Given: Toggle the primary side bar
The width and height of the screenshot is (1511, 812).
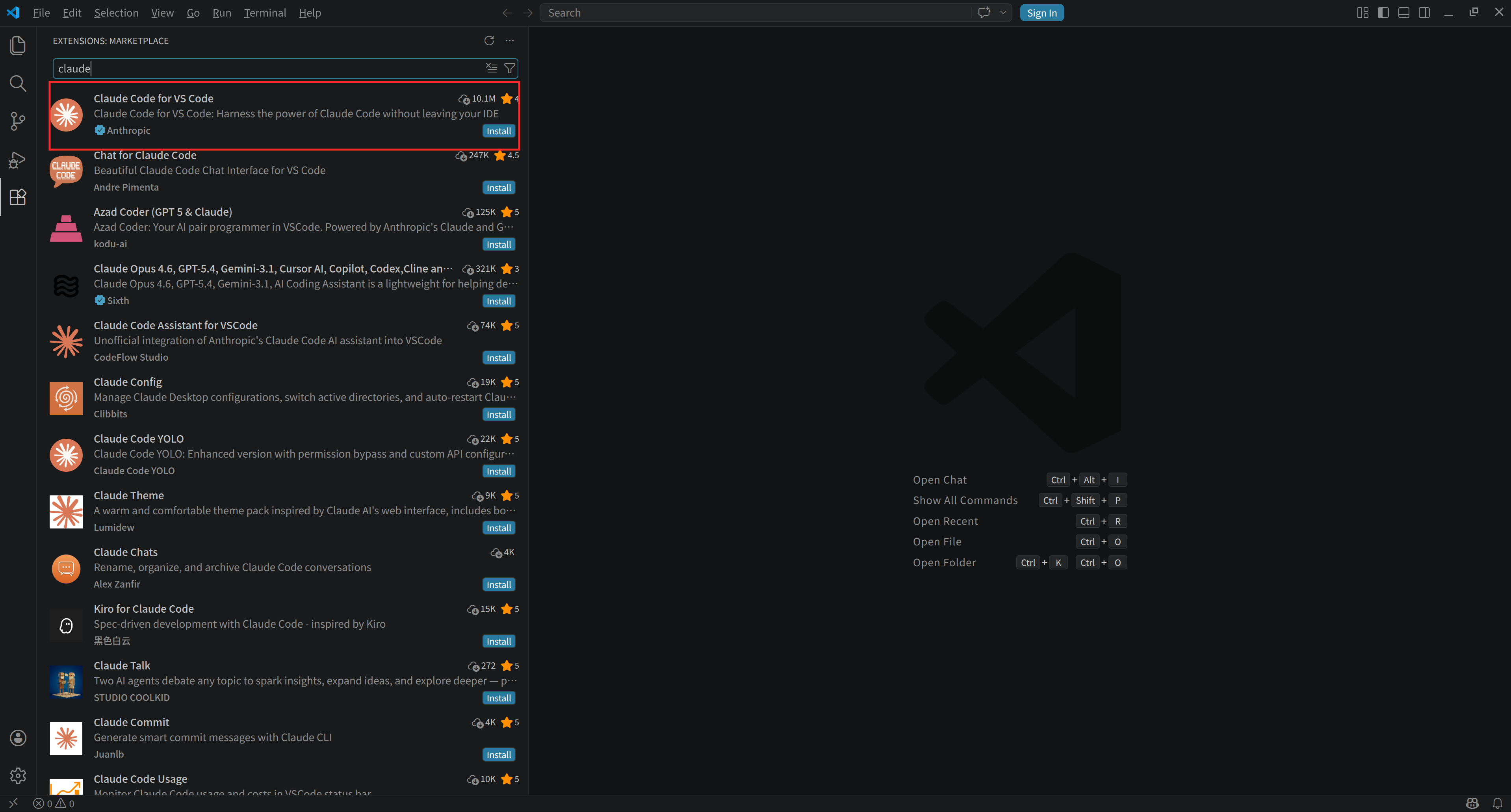Looking at the screenshot, I should (1383, 13).
